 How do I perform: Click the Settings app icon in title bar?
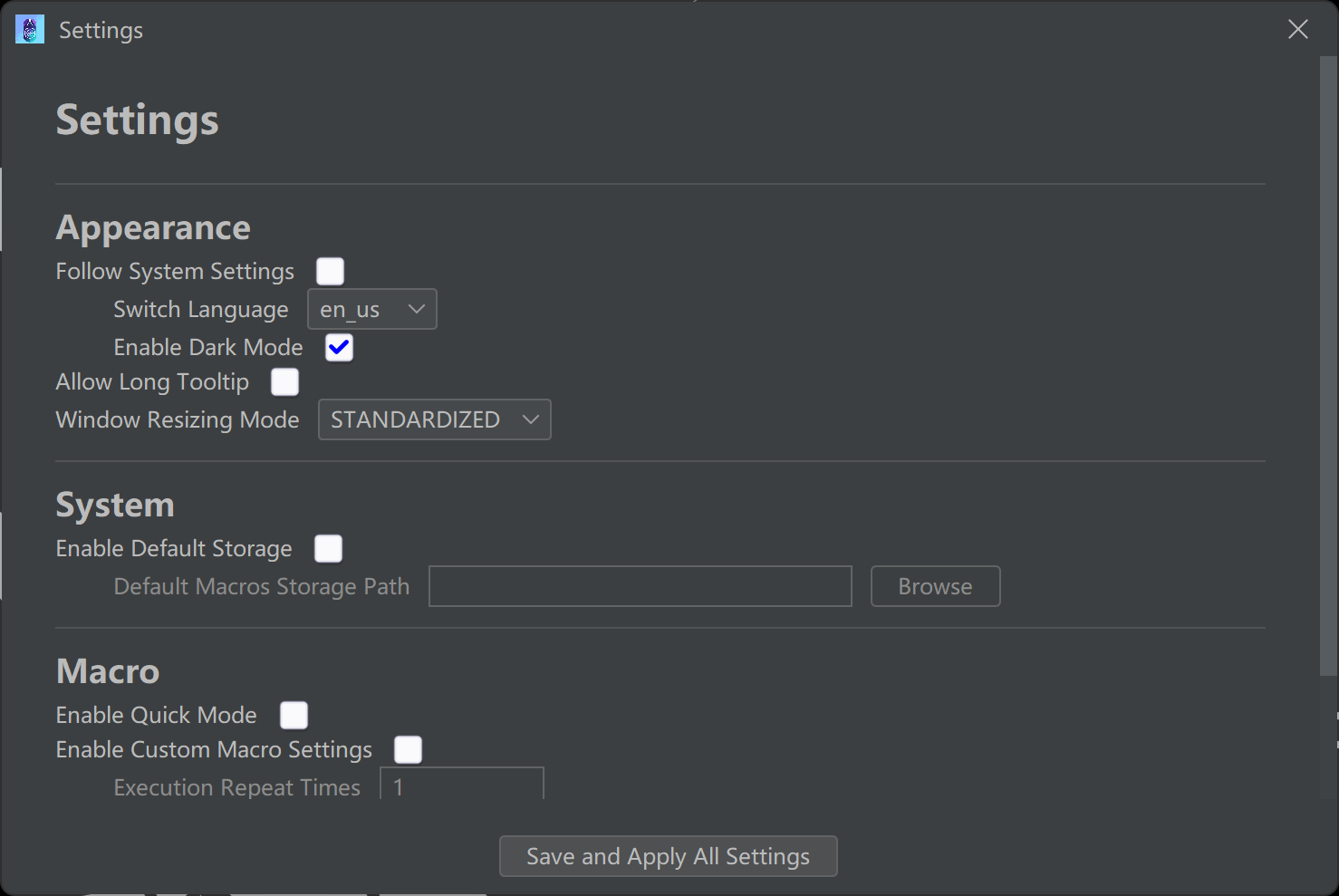pyautogui.click(x=30, y=30)
